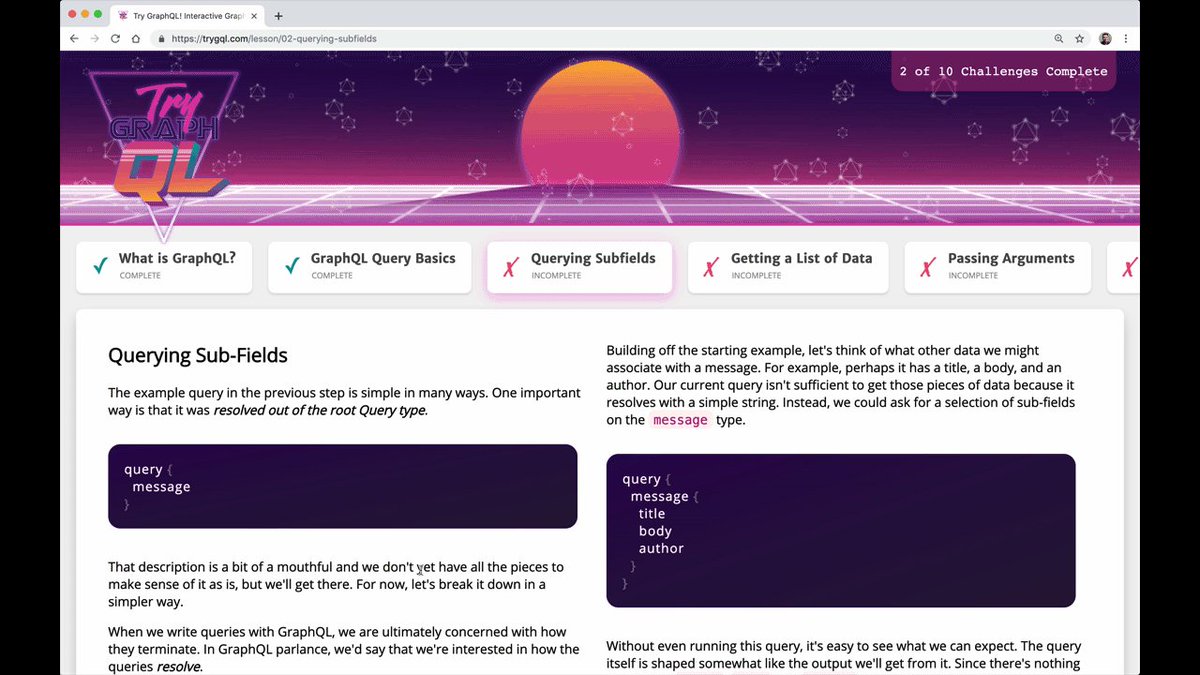
Task: Open the 'GraphQL Query Basics' lesson
Action: tap(370, 266)
